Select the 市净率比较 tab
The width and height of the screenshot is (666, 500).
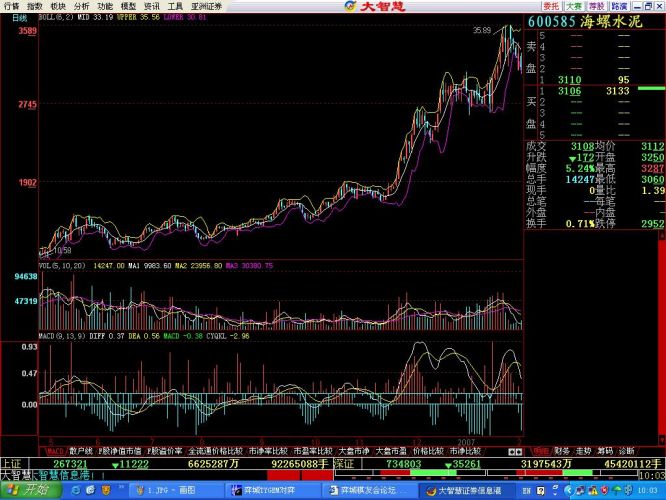268,451
